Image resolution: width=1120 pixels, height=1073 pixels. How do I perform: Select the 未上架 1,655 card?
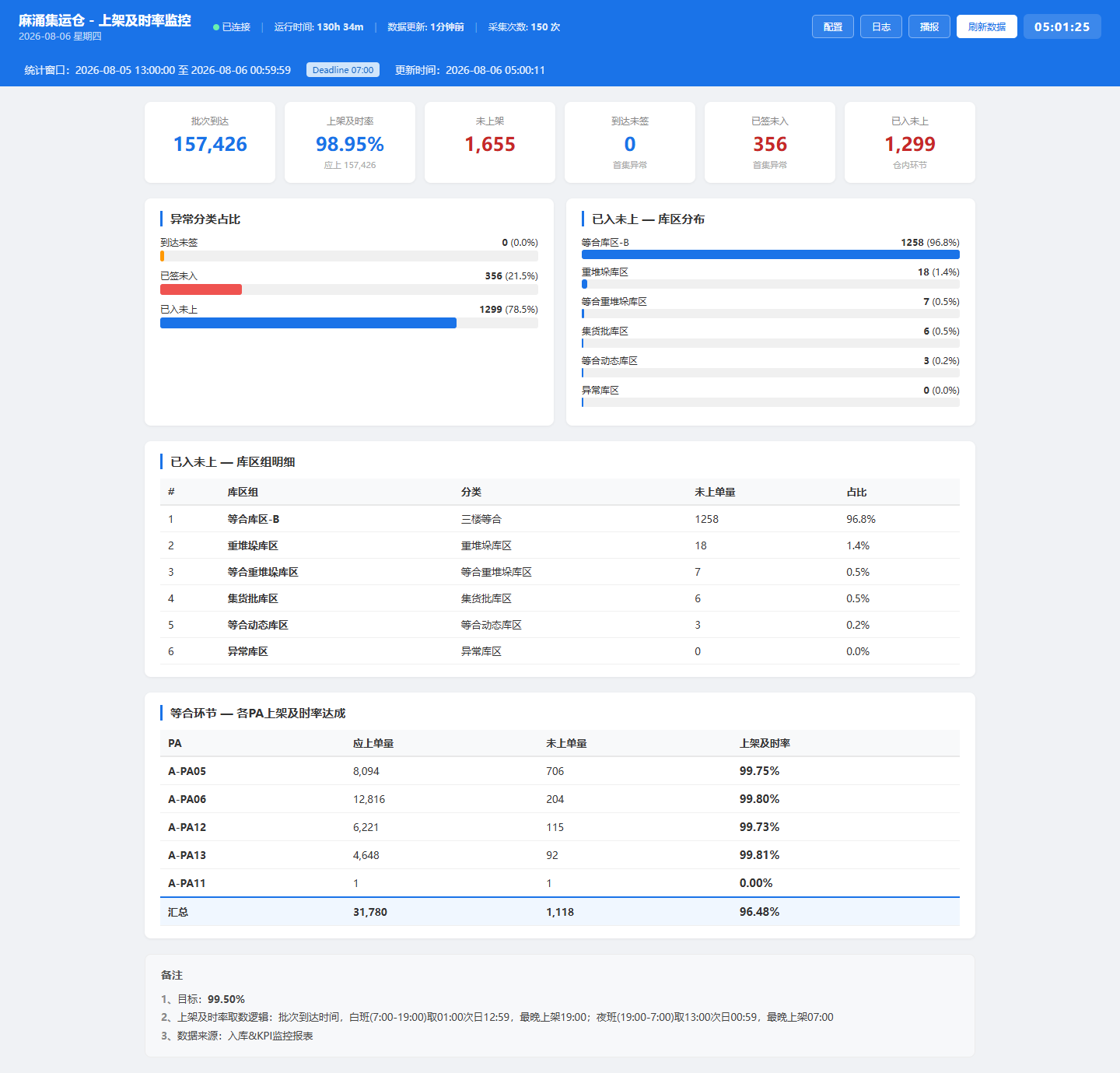pos(490,142)
